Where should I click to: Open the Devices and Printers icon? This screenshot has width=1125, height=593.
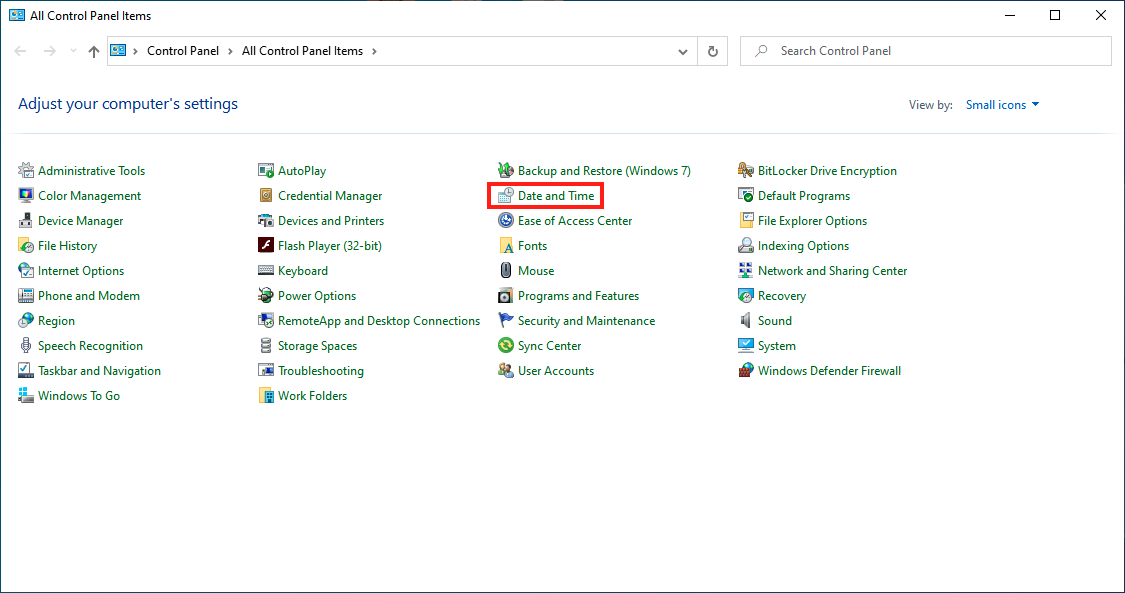[x=266, y=221]
